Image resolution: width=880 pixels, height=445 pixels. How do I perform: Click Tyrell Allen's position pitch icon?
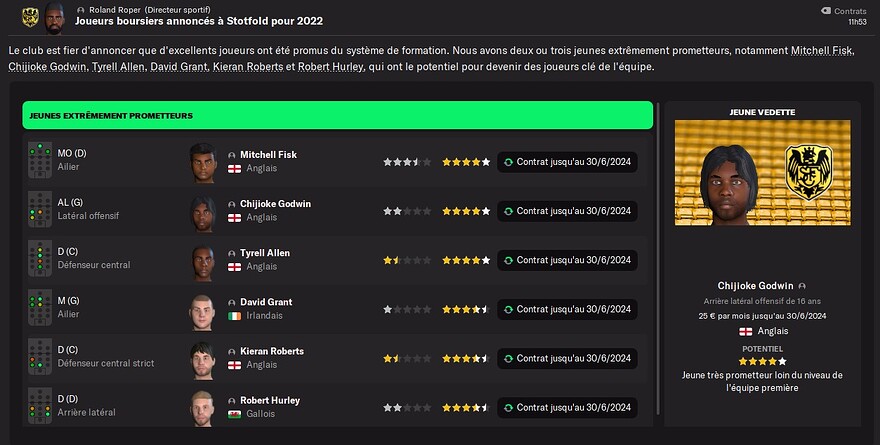point(40,259)
